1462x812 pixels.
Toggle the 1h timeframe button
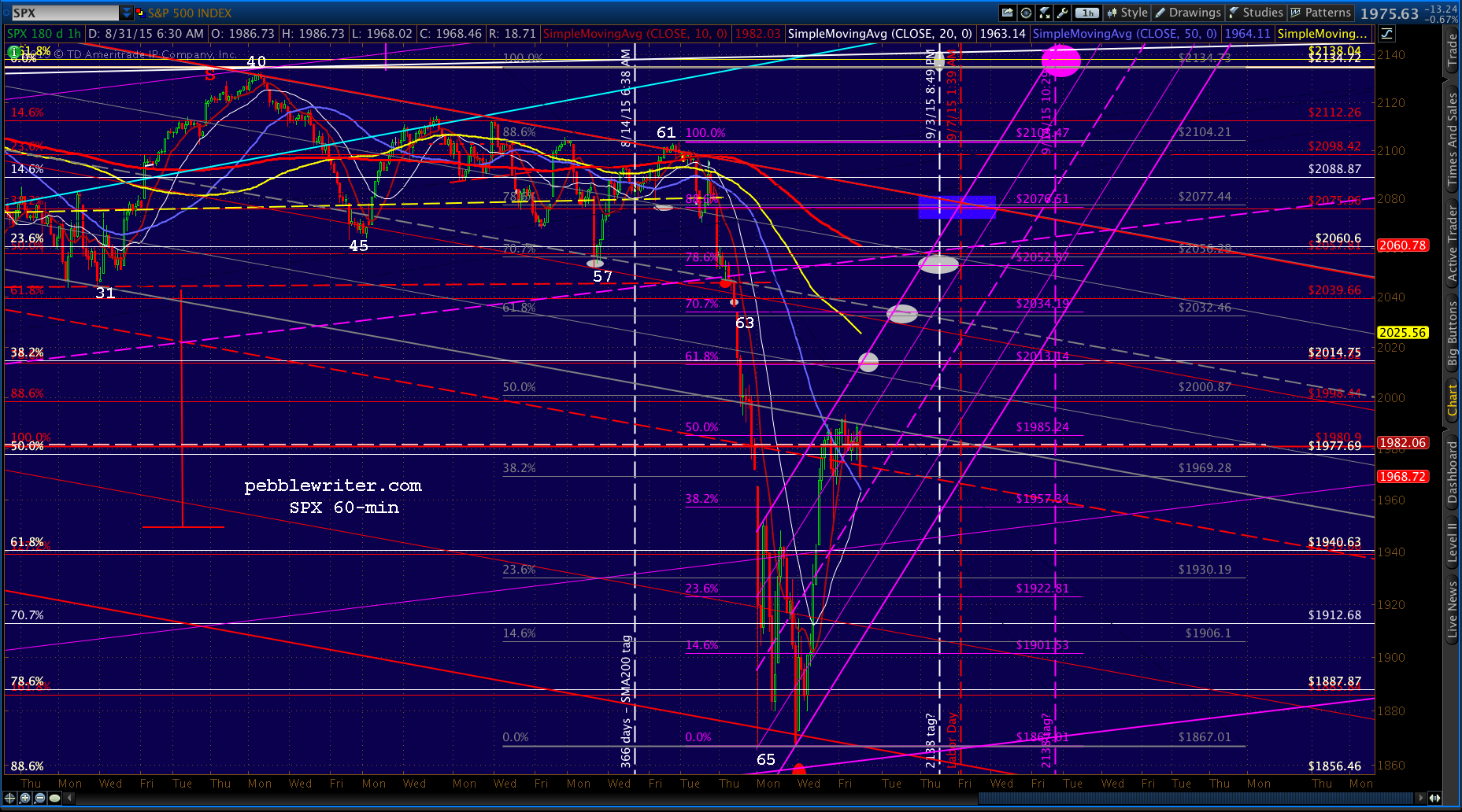pos(1087,13)
